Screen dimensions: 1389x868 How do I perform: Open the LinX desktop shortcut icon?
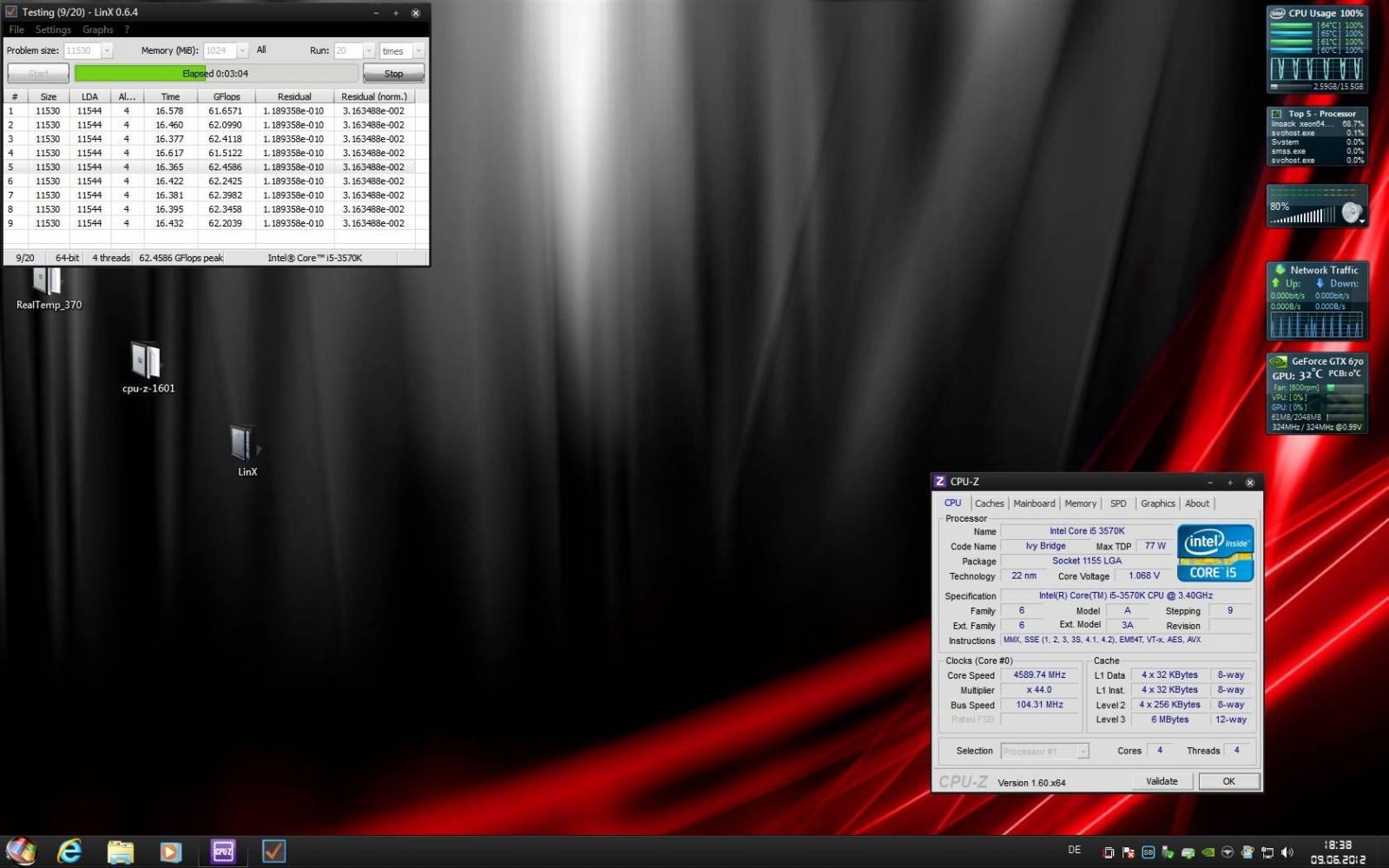(x=244, y=444)
